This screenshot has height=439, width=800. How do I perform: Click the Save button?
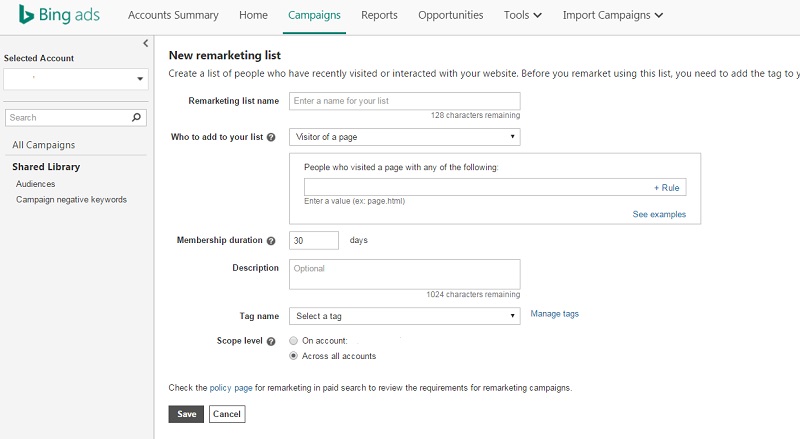coord(186,414)
